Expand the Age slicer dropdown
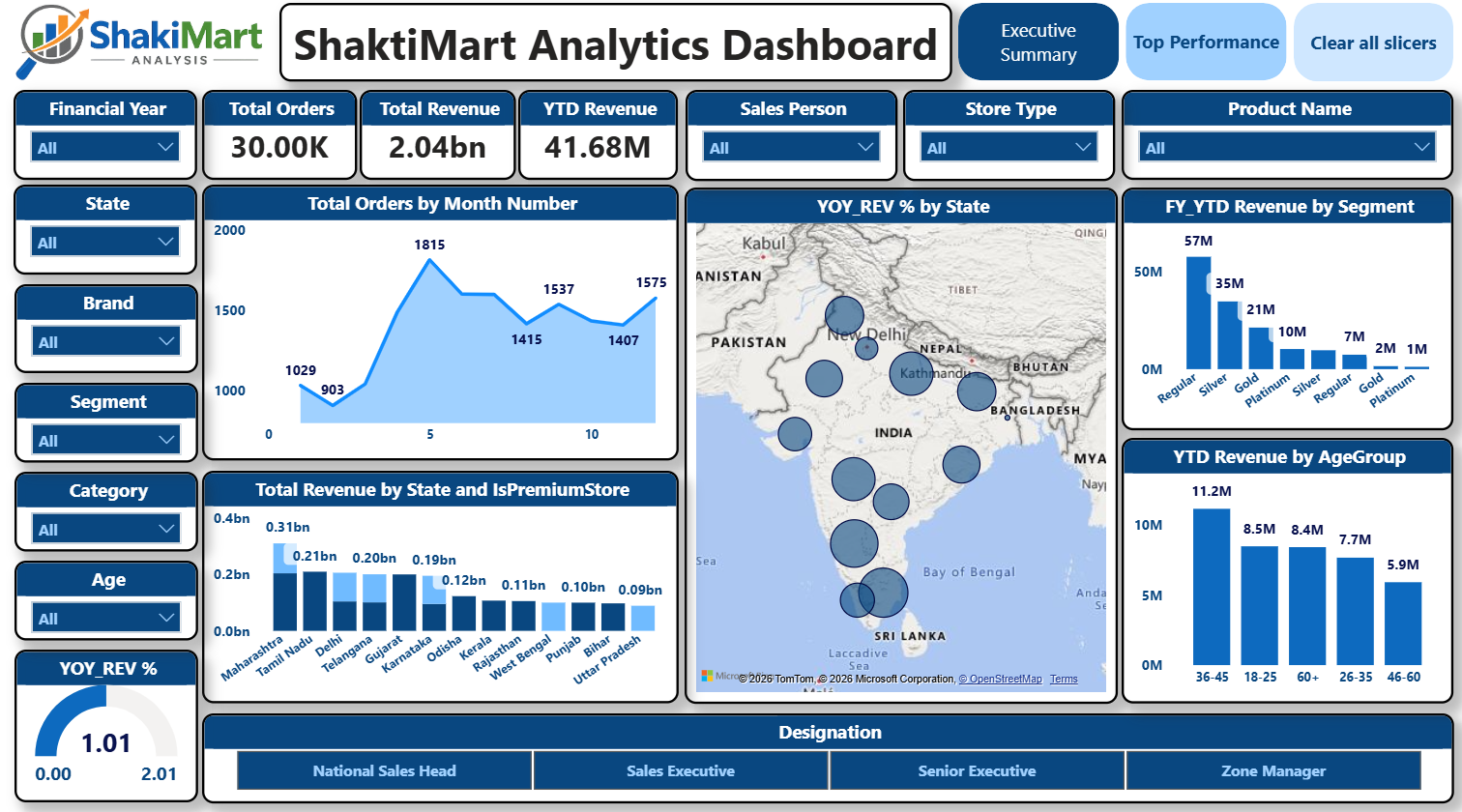The image size is (1462, 812). click(x=106, y=619)
